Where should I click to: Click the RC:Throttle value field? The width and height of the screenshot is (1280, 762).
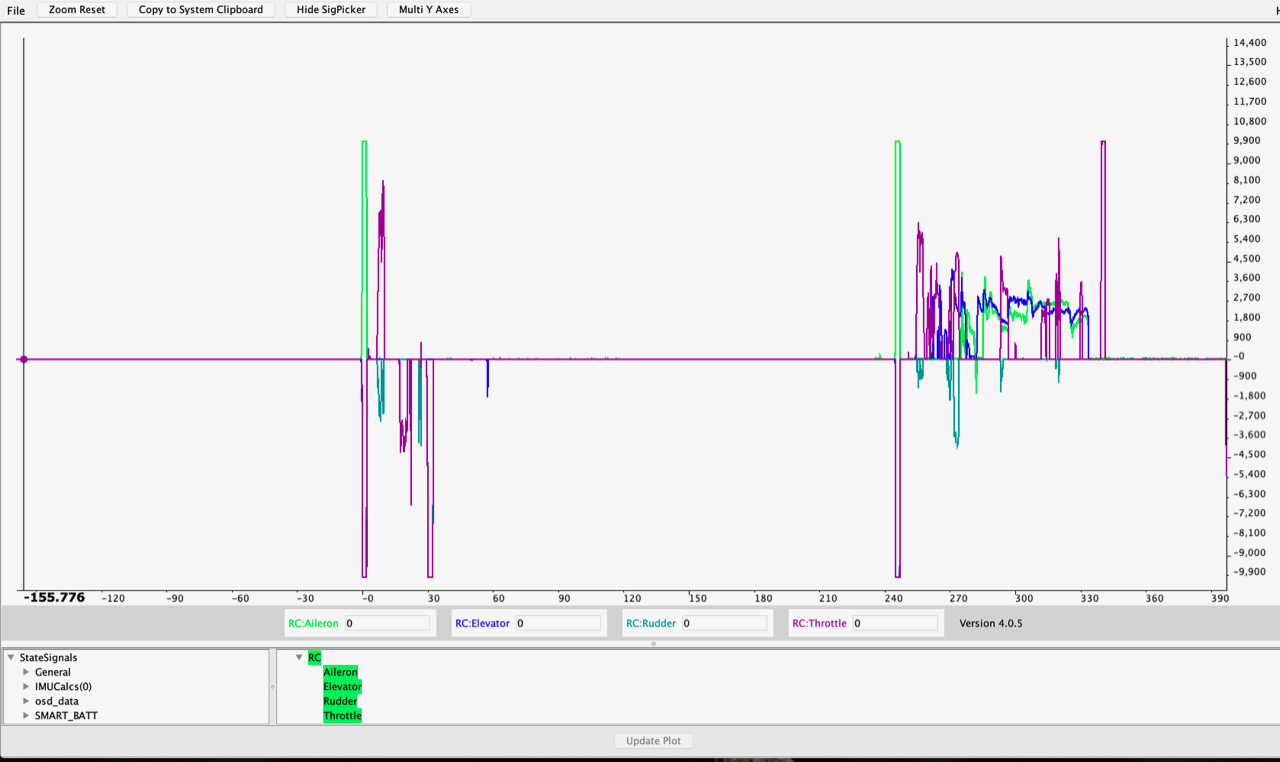[895, 623]
